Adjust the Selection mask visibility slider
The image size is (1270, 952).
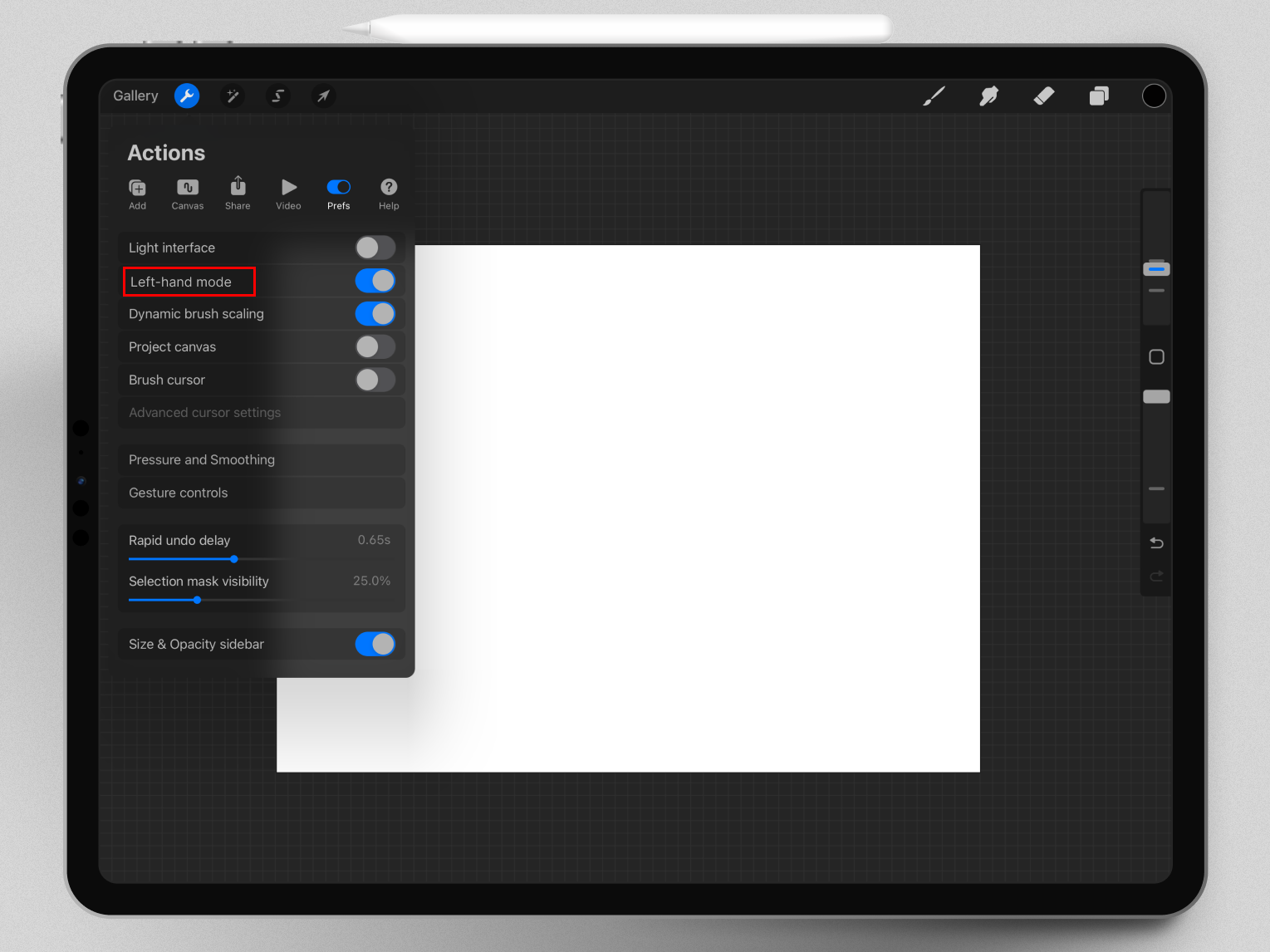(197, 600)
